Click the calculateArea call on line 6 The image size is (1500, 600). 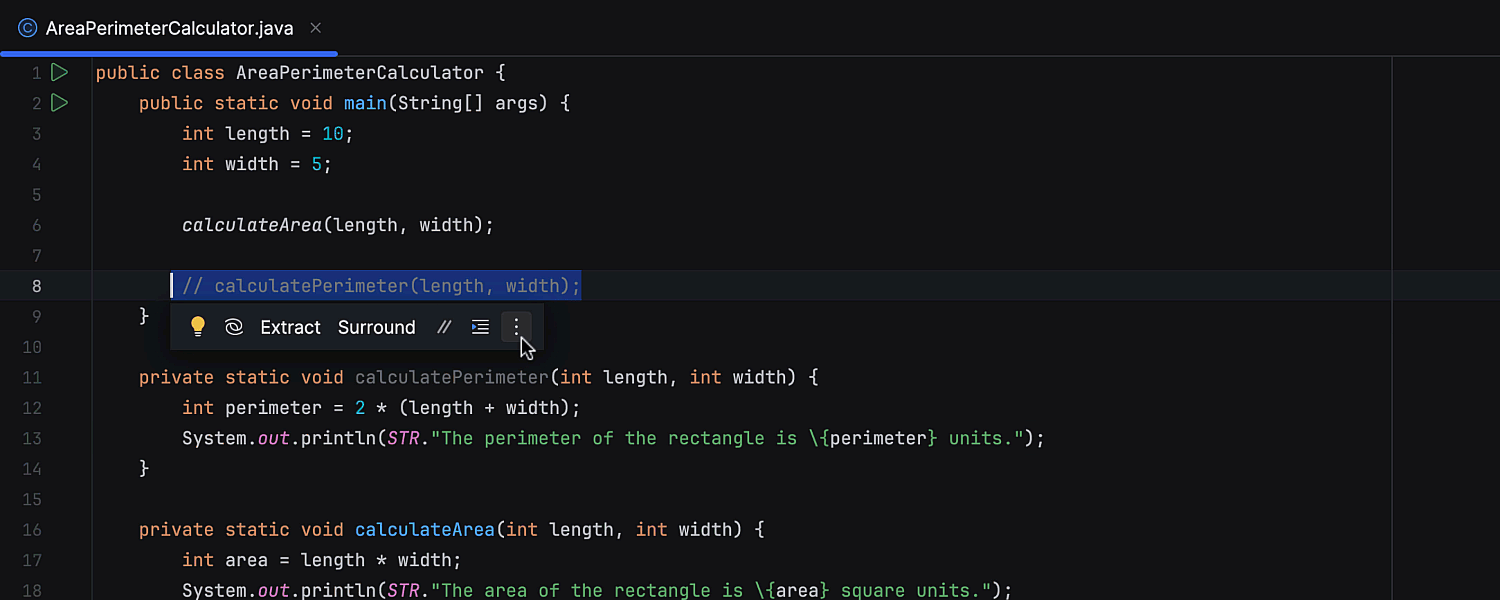click(x=252, y=225)
